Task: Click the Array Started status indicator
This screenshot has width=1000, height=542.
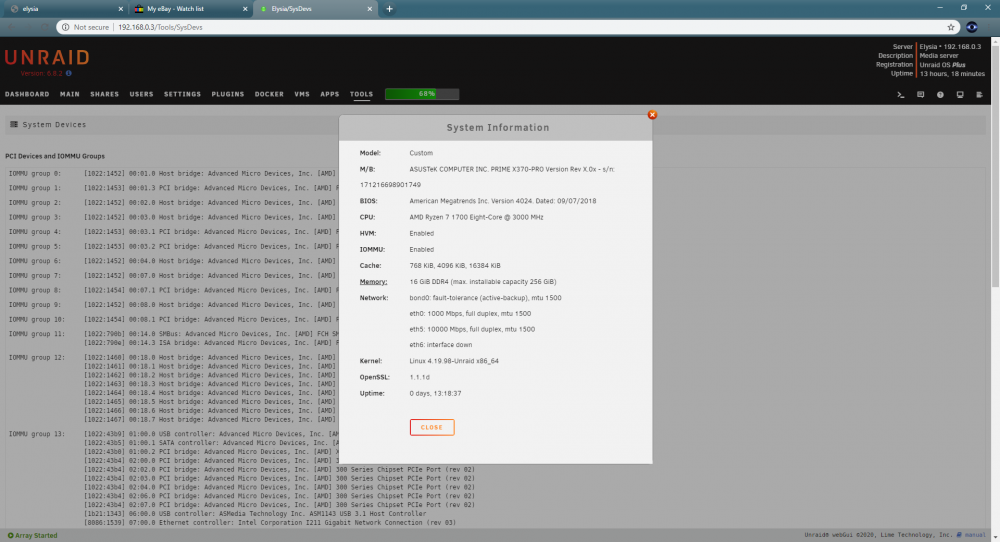Action: pos(33,536)
